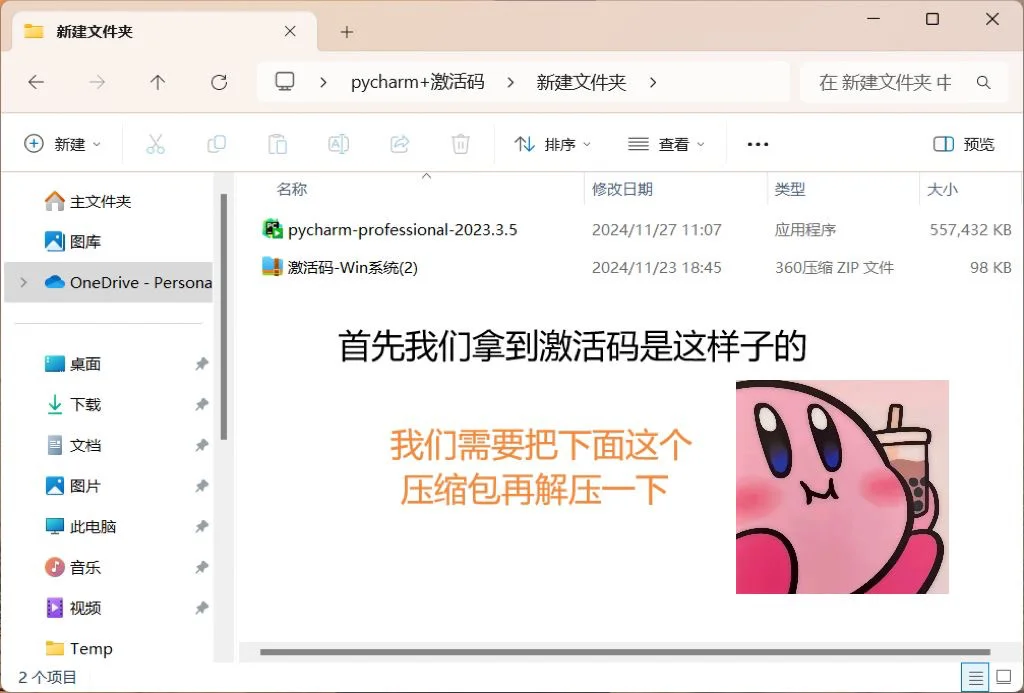
Task: Click the Paste icon in toolbar
Action: [277, 143]
